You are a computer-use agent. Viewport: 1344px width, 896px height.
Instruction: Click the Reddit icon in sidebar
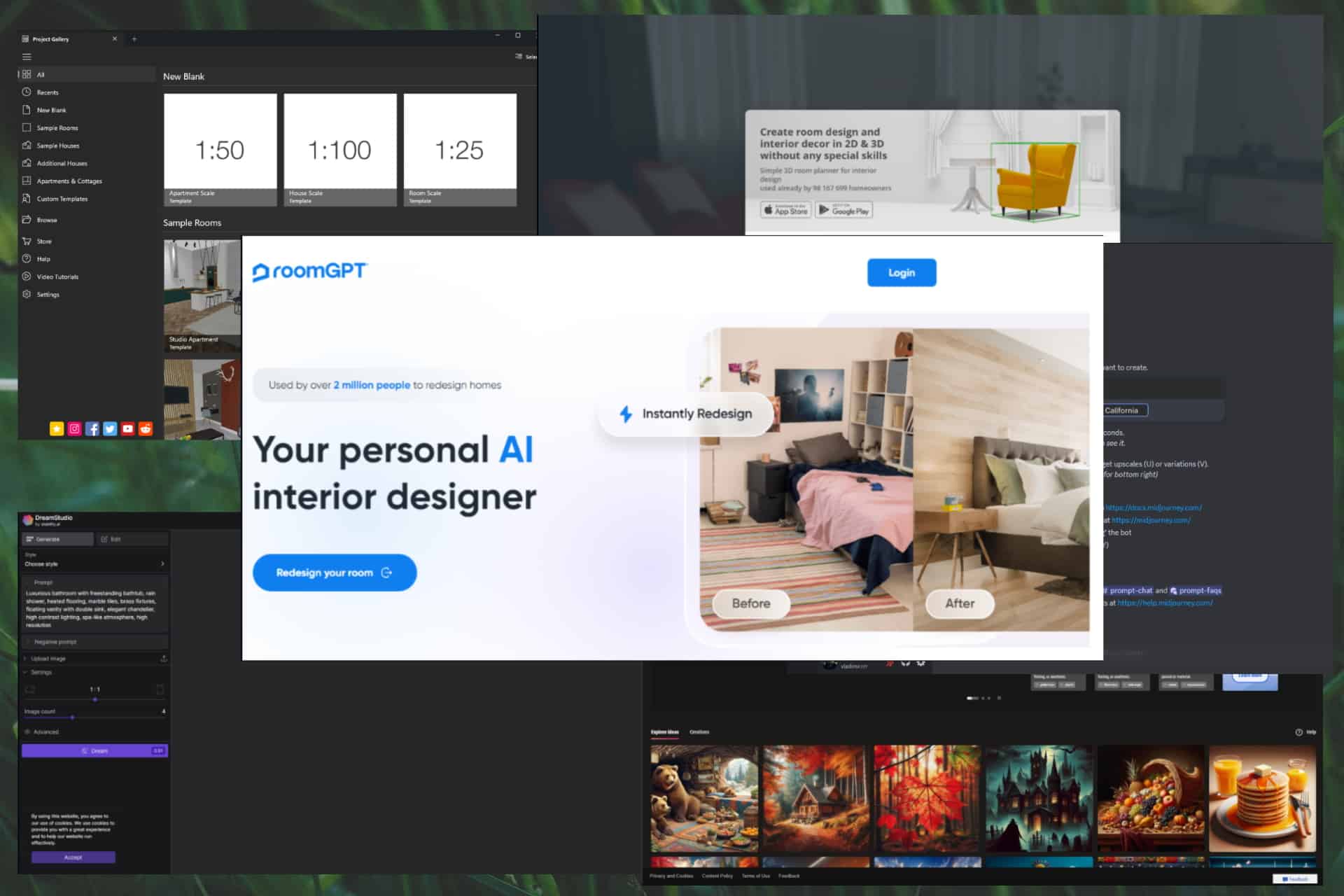(x=146, y=428)
